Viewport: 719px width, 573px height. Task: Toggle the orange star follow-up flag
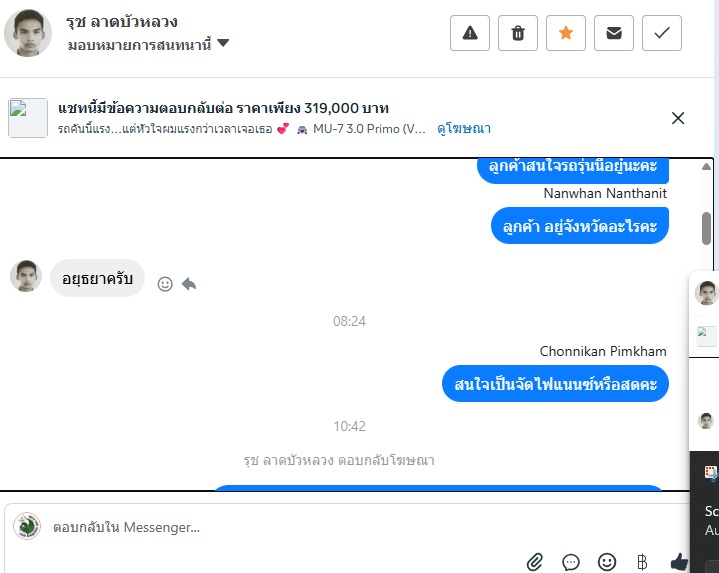click(565, 33)
